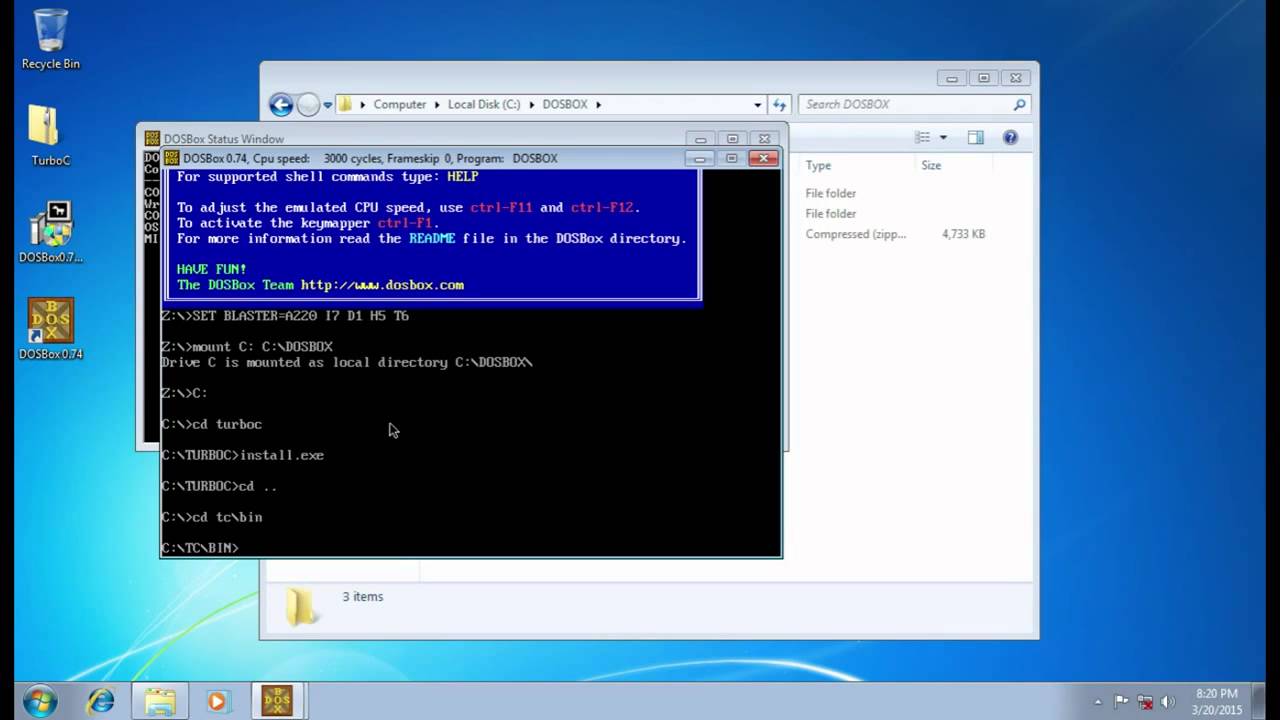This screenshot has height=720, width=1280.
Task: Open the clock showing 8:20 PM
Action: point(1218,702)
